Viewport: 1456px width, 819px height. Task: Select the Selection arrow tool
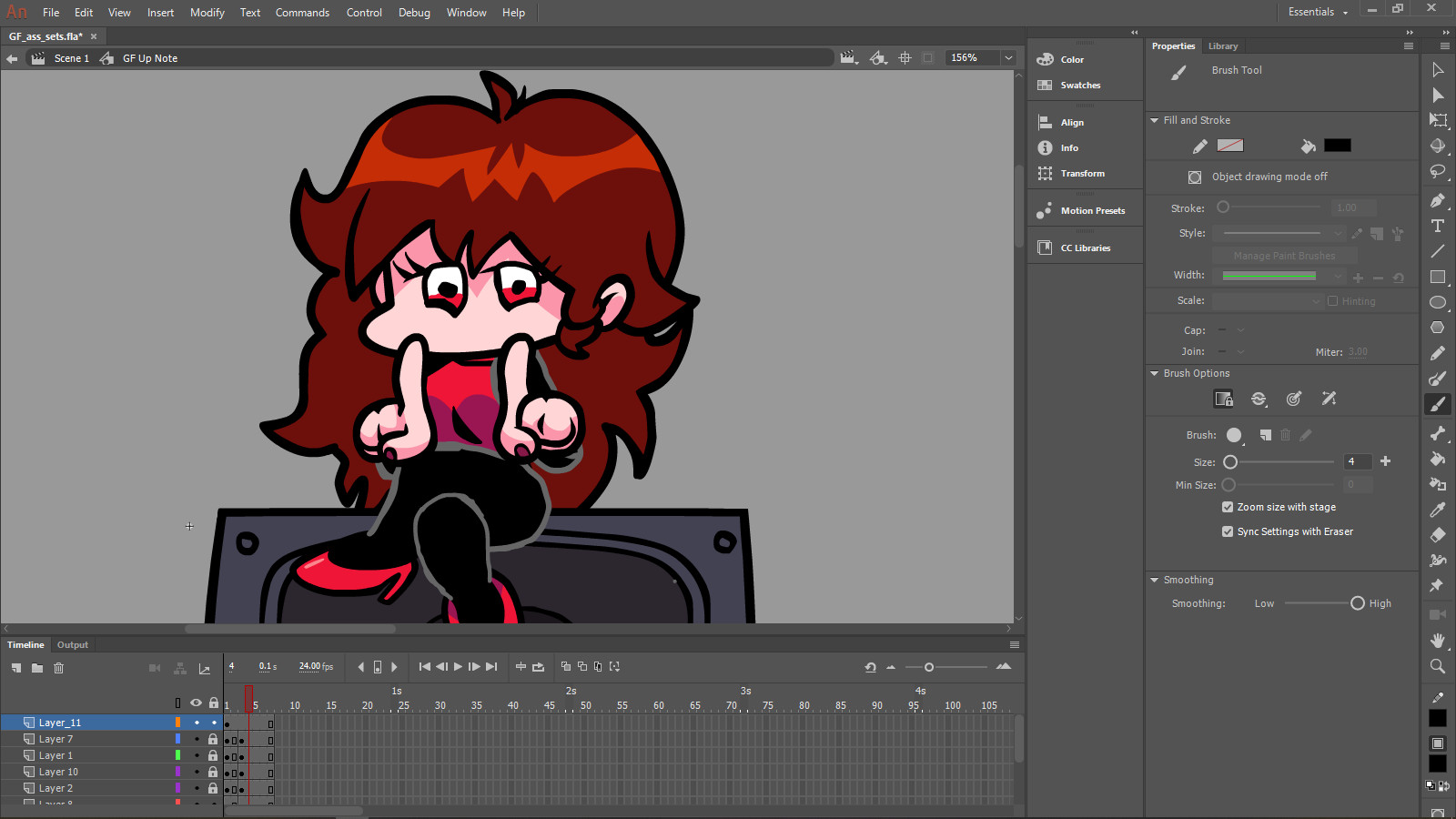point(1438,70)
